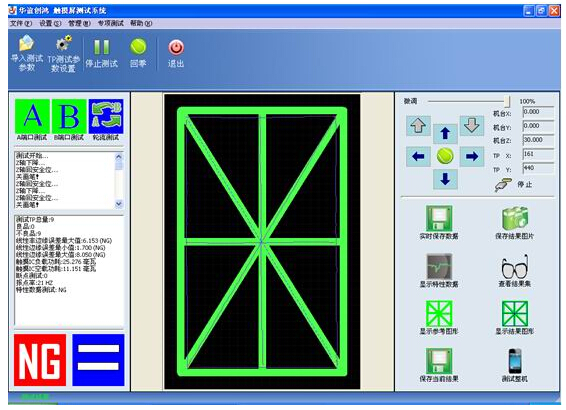The width and height of the screenshot is (566, 410).
Task: Show reference figure bright green grid icon
Action: point(439,314)
